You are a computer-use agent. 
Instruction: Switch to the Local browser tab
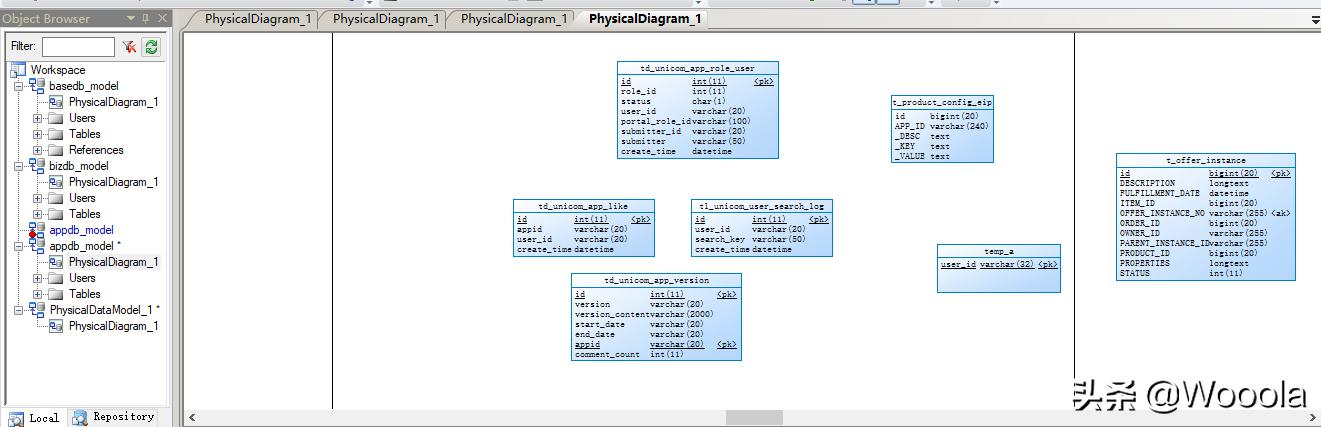coord(35,418)
